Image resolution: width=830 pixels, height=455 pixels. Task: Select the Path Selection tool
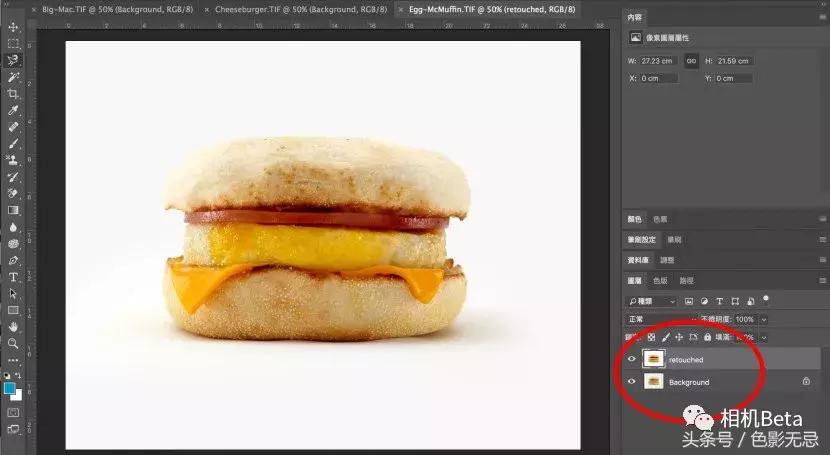click(x=13, y=294)
